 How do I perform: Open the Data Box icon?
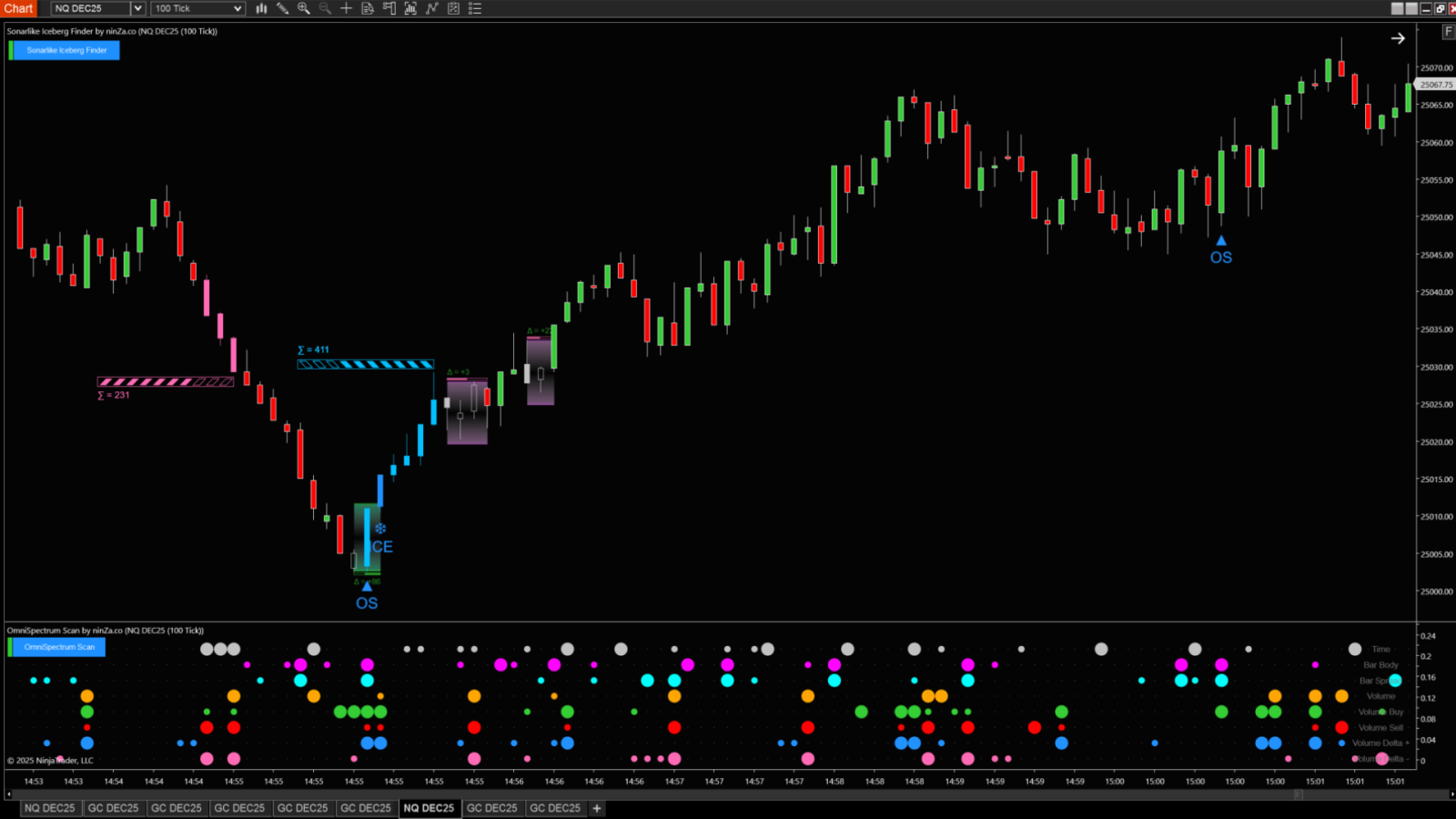point(368,8)
